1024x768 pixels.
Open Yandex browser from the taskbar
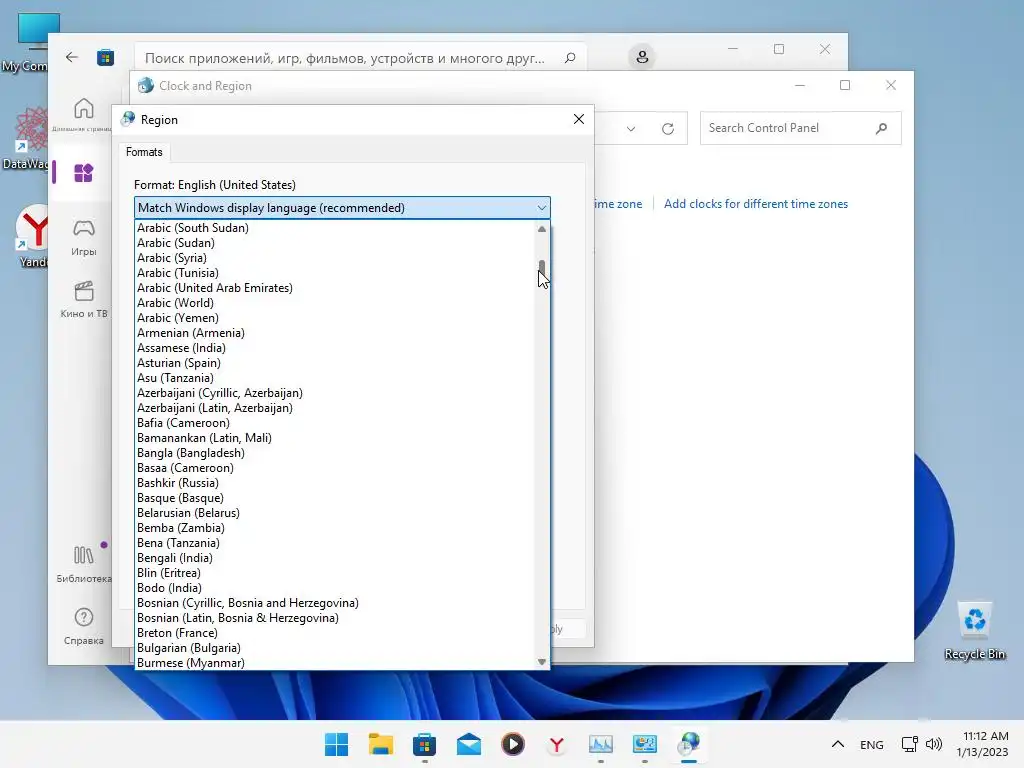coord(556,744)
